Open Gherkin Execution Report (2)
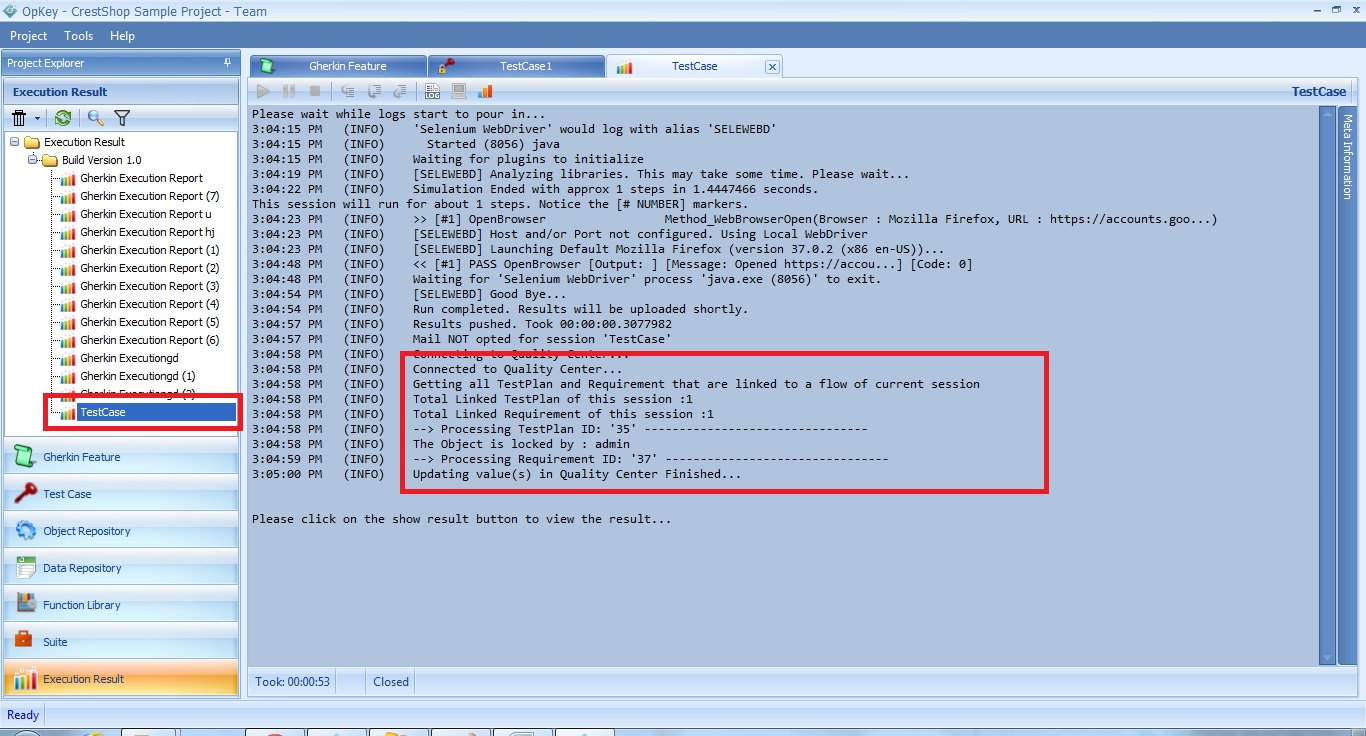The image size is (1366, 736). pos(150,268)
